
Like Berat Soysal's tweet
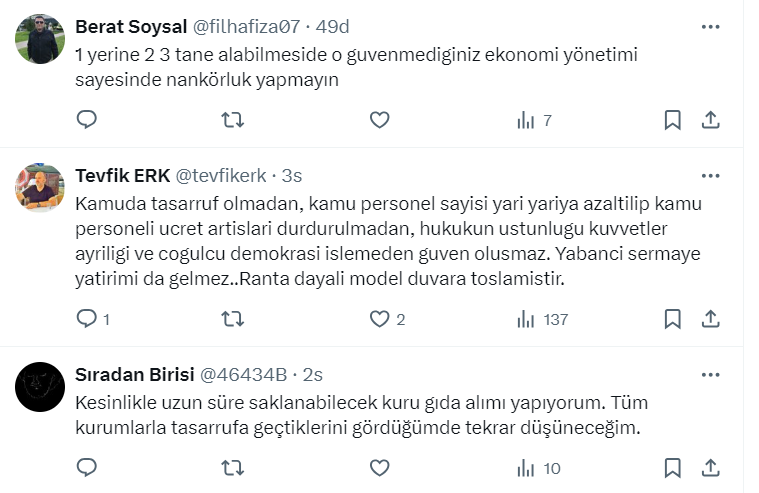tap(379, 120)
